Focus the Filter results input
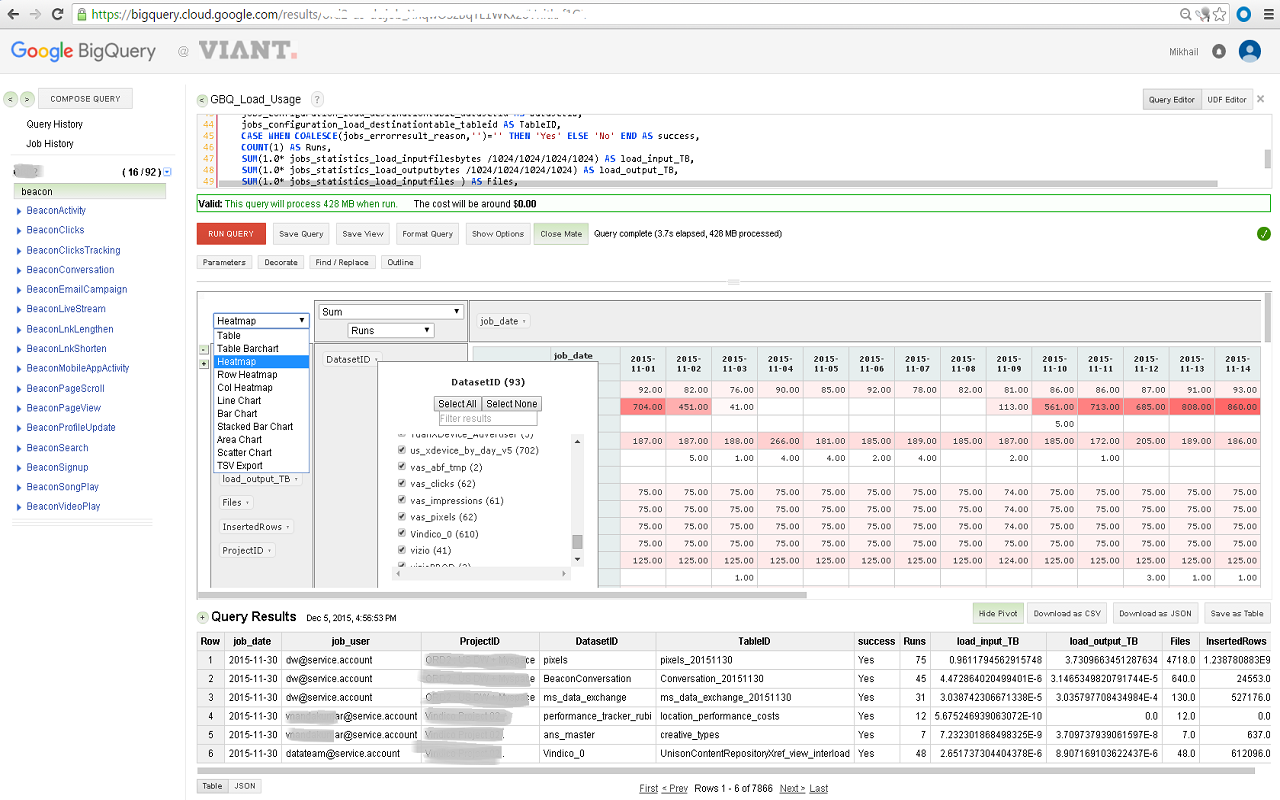The width and height of the screenshot is (1280, 800). click(x=489, y=419)
